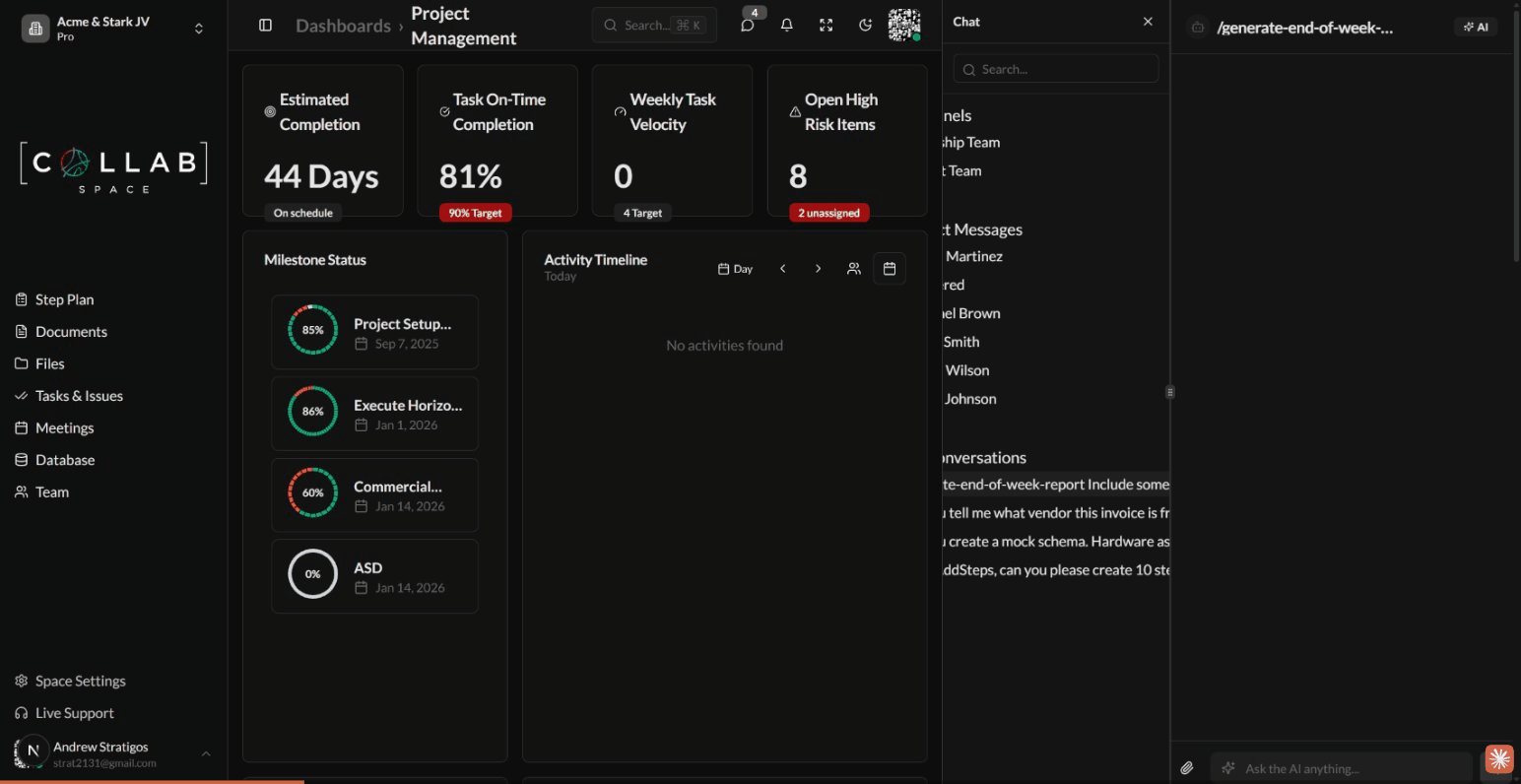Toggle the people filter in Activity Timeline
The height and width of the screenshot is (784, 1521).
(853, 268)
